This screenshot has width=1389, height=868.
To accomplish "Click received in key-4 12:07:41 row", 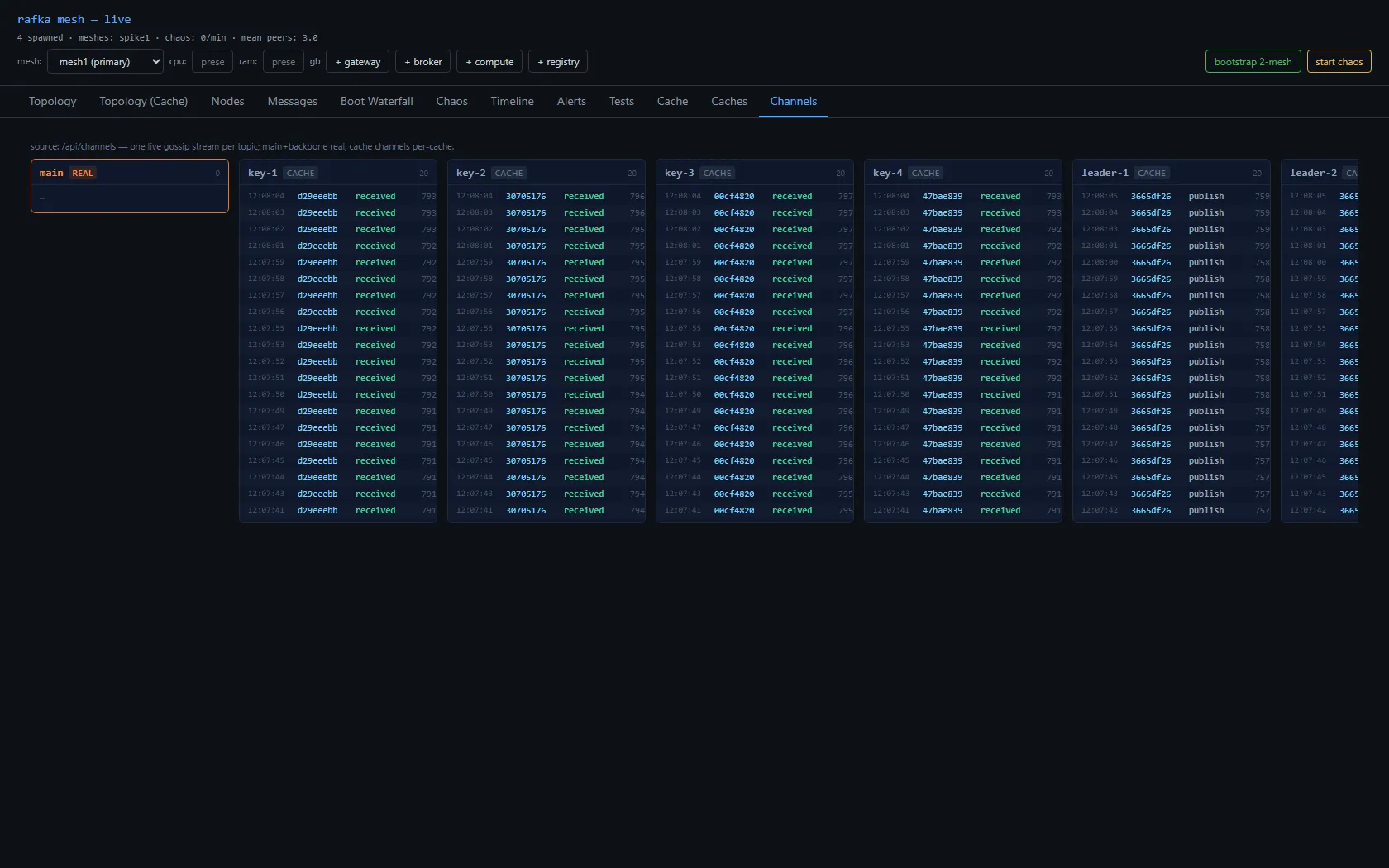I will click(x=1000, y=510).
